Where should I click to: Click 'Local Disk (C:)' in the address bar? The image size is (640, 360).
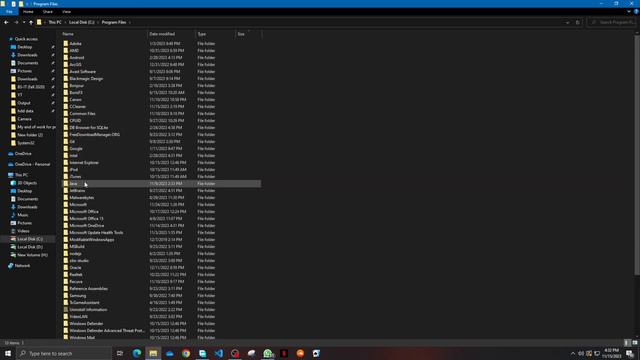(82, 22)
